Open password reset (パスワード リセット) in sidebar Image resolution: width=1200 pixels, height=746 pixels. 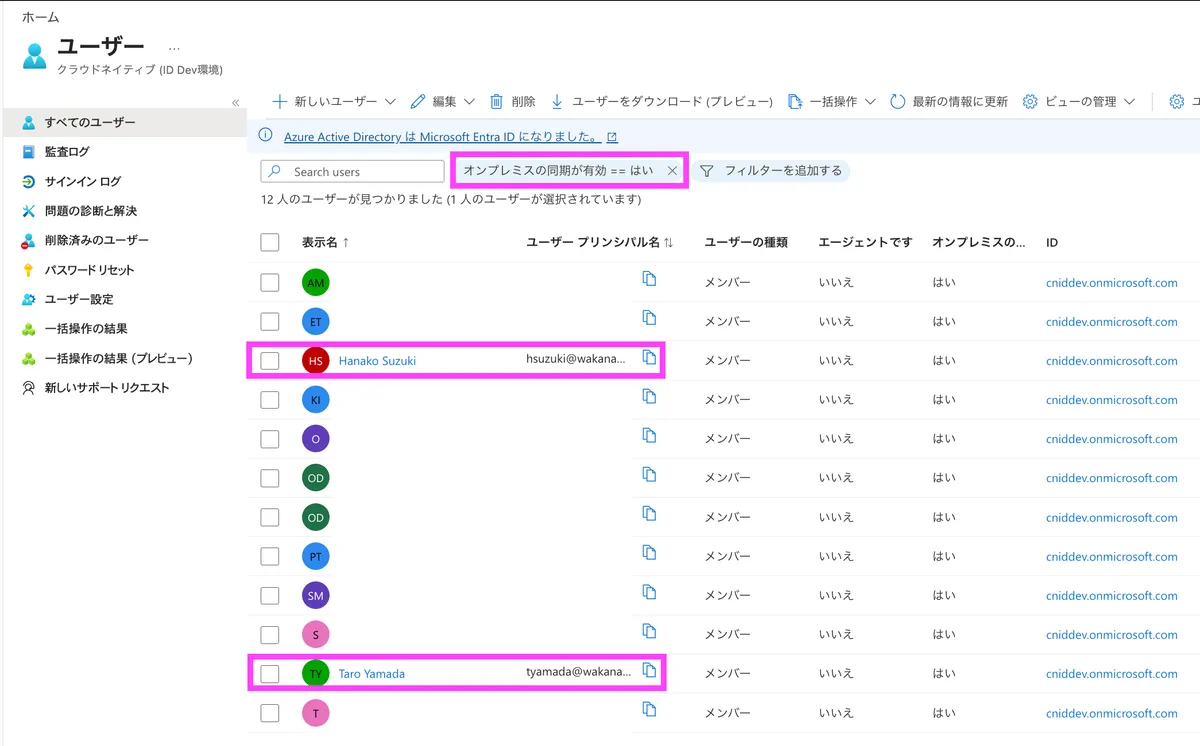(x=89, y=270)
